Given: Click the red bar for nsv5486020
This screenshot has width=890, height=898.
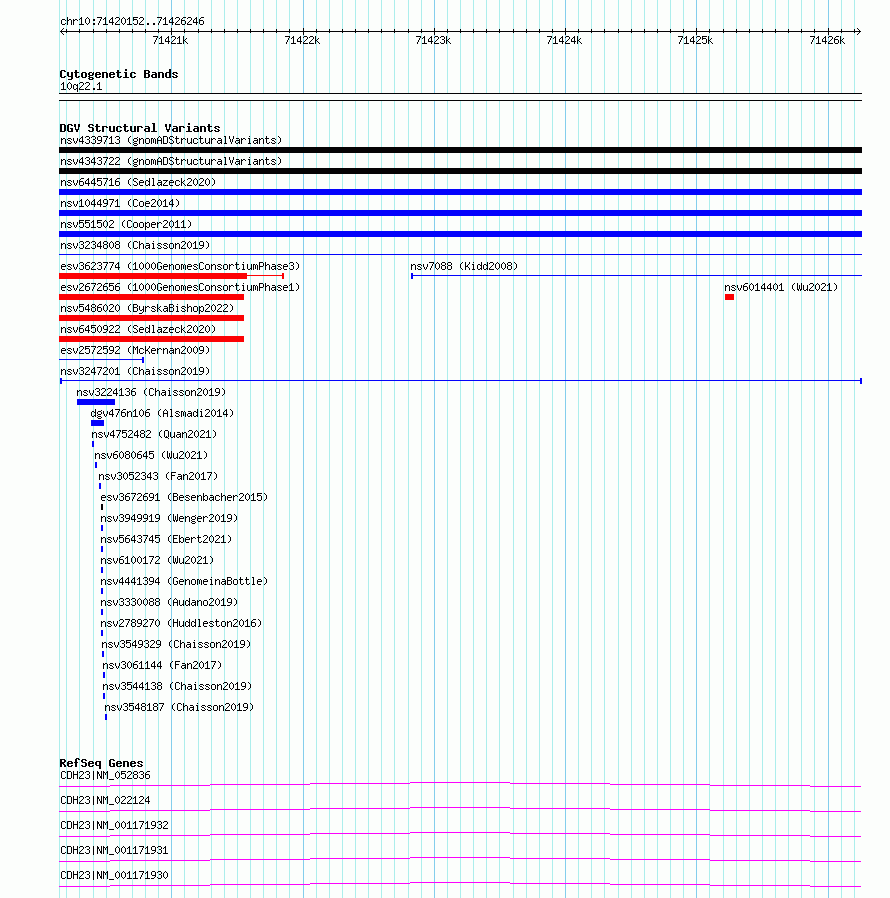Looking at the screenshot, I should (152, 318).
